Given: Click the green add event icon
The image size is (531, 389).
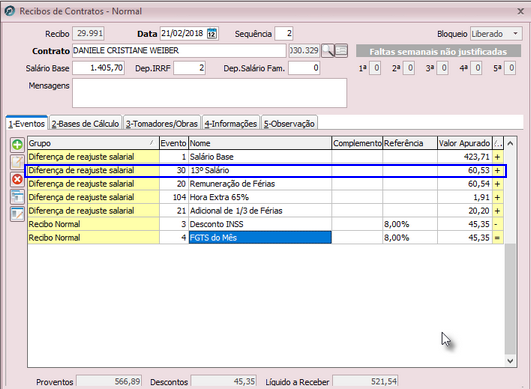Looking at the screenshot, I should coord(17,145).
